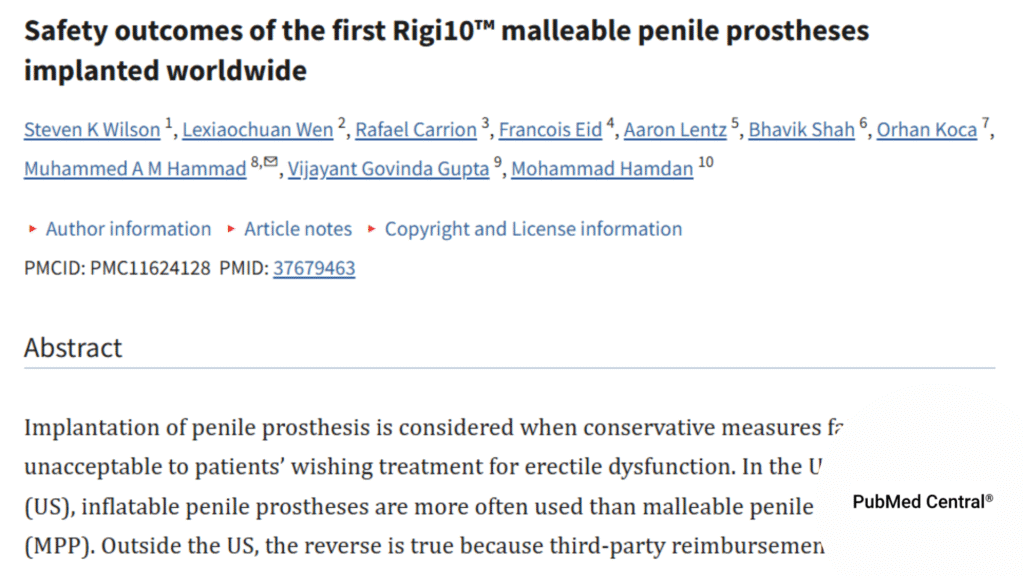Open author Vijayant Govinda Gupta link

pyautogui.click(x=389, y=169)
